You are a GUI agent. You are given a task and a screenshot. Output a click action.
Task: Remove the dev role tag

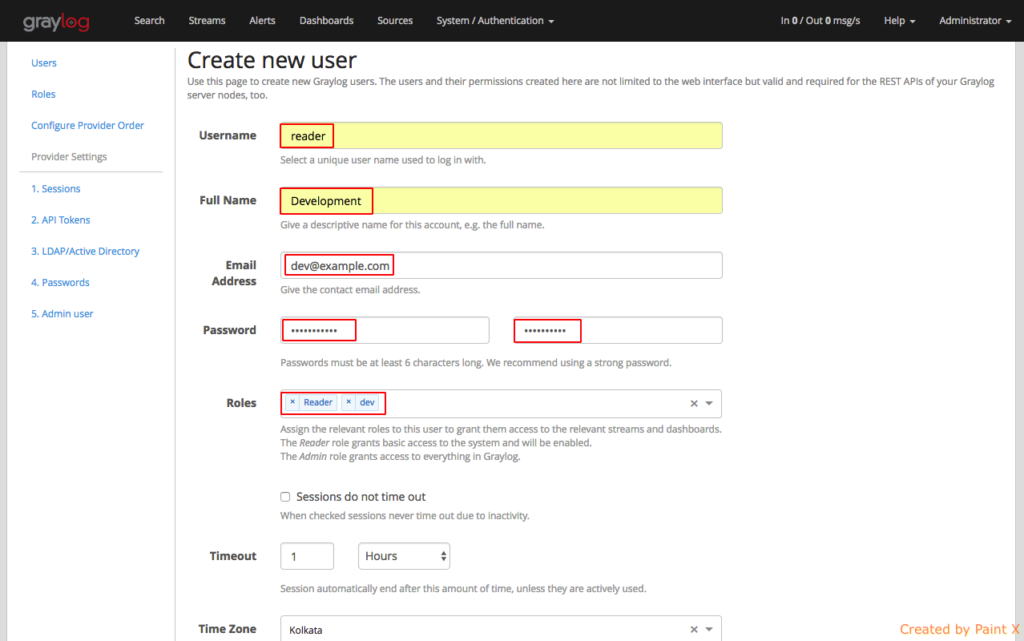tap(351, 402)
